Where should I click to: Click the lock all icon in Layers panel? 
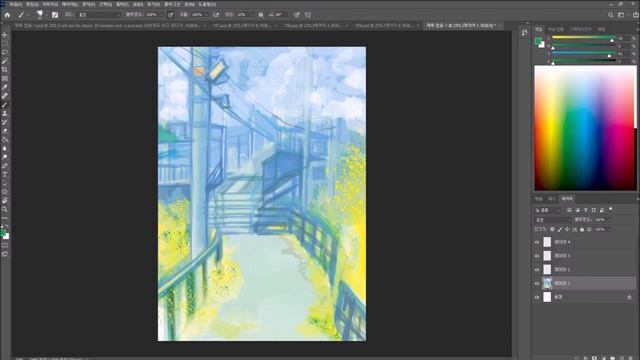[x=582, y=229]
